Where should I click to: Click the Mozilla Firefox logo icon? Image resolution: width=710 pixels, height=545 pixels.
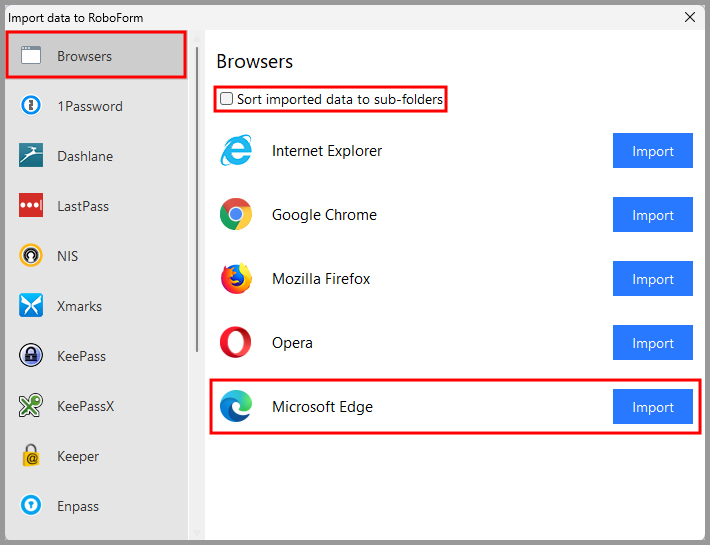(x=237, y=279)
